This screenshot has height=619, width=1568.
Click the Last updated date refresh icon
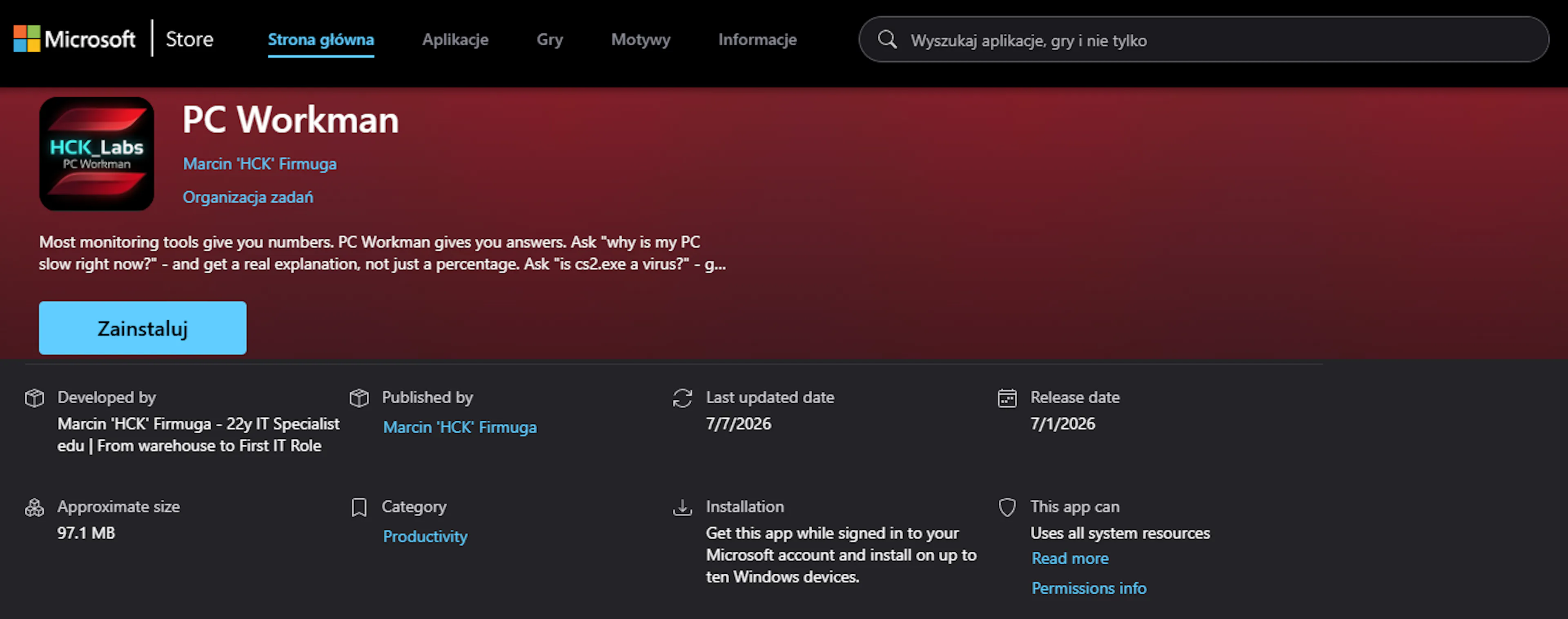click(682, 398)
